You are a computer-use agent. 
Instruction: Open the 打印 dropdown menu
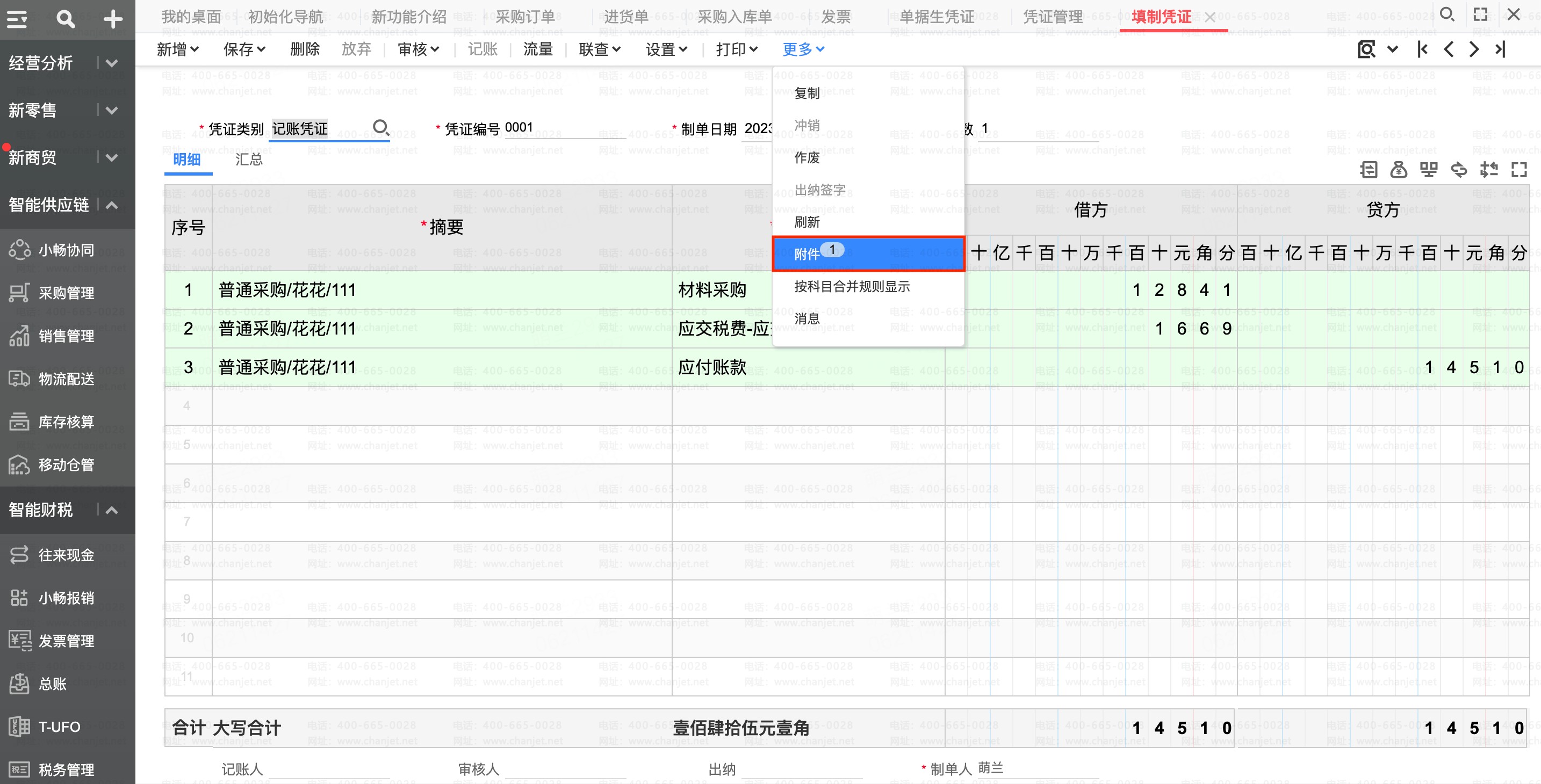click(x=737, y=49)
